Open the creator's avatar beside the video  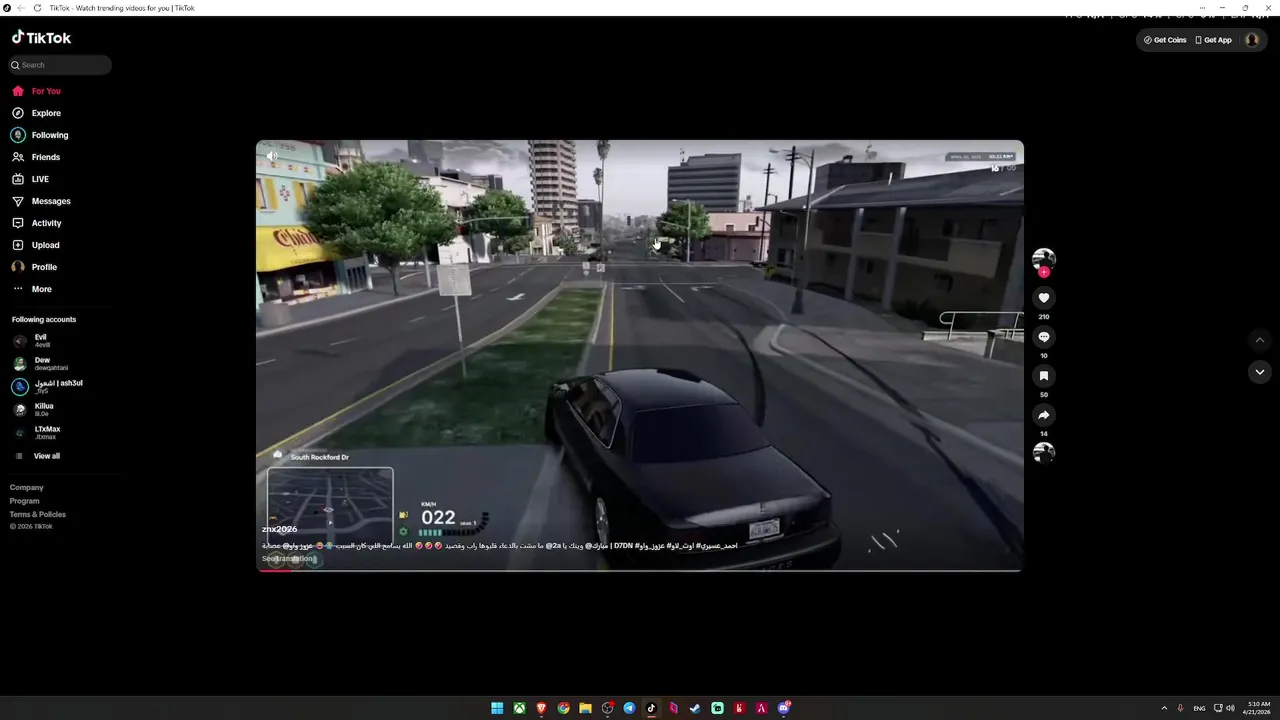click(x=1044, y=259)
